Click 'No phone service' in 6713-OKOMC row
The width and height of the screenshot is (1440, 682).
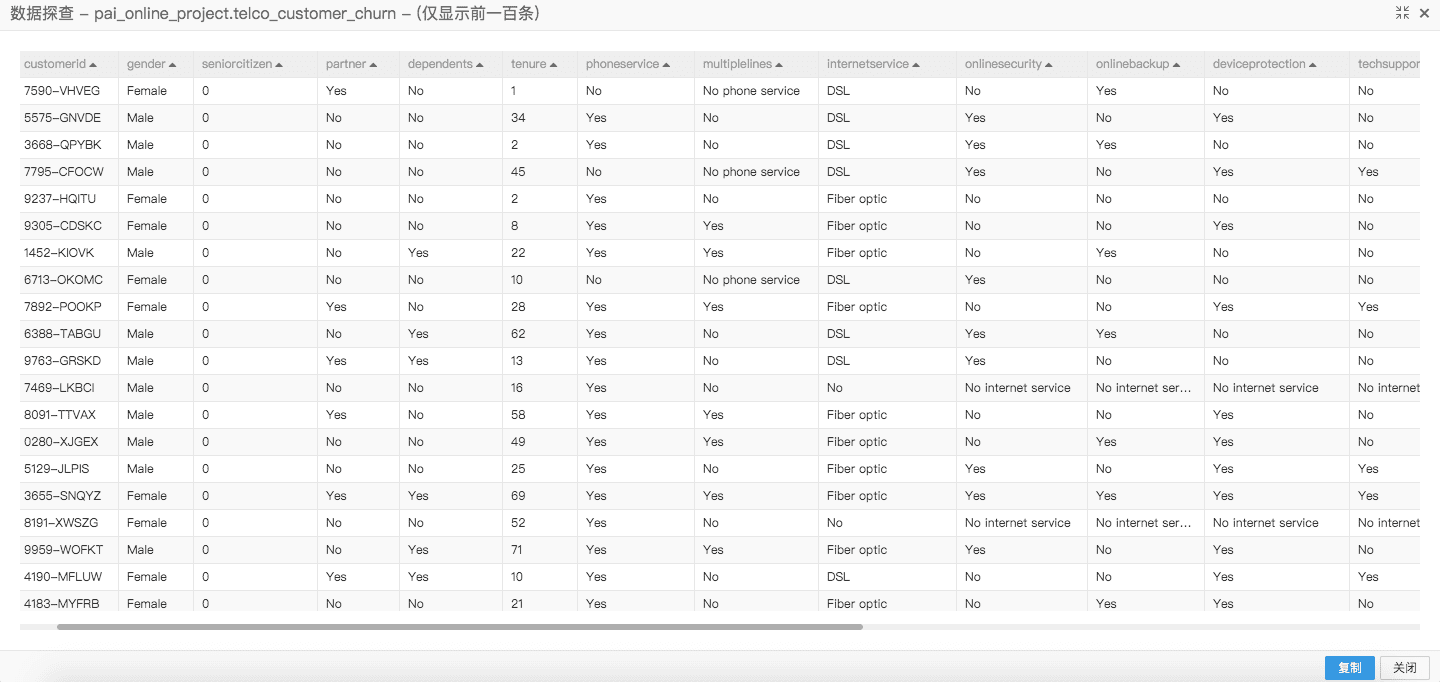(x=751, y=280)
